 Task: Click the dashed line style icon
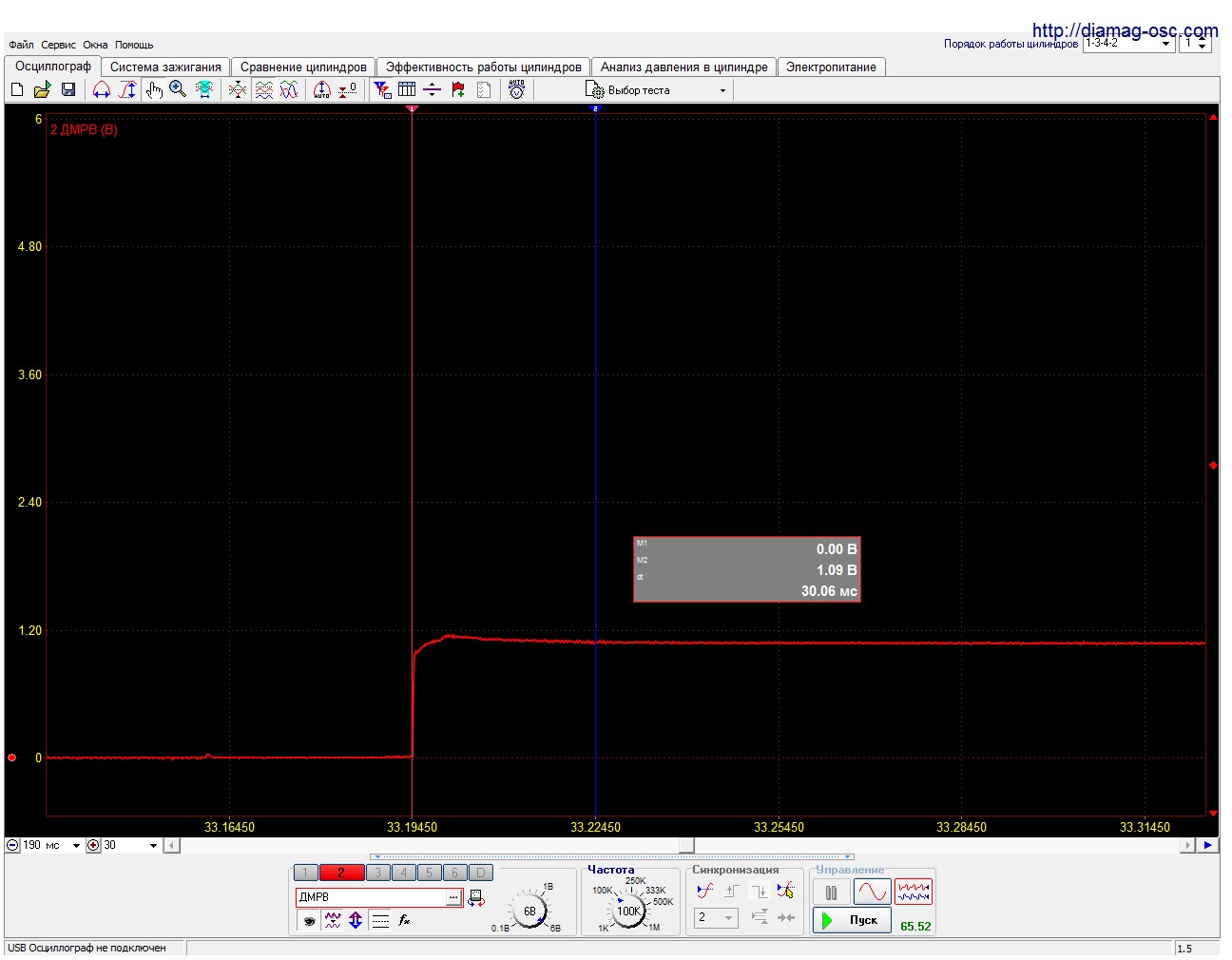[x=380, y=920]
